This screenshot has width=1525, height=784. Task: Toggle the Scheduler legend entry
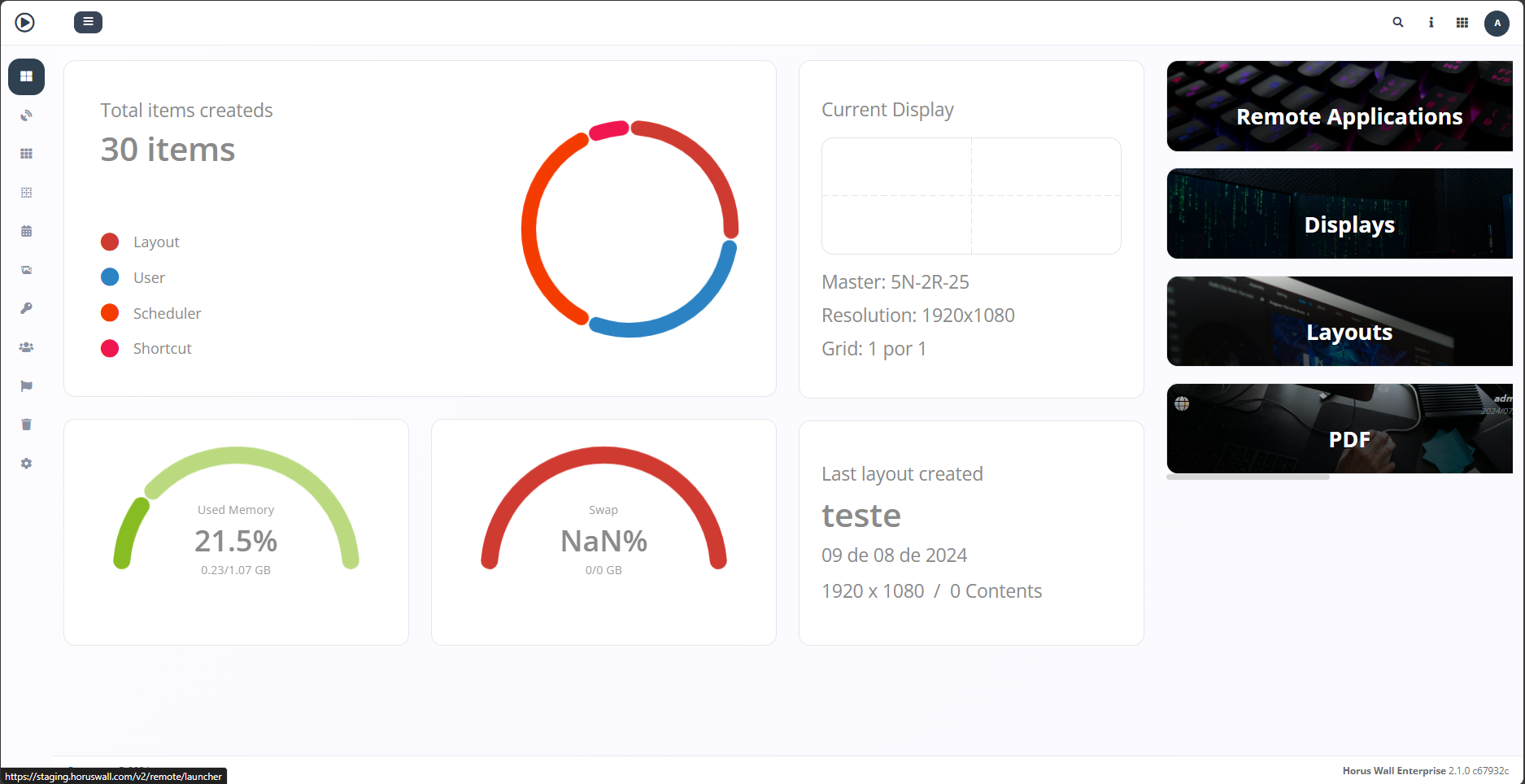(x=167, y=314)
